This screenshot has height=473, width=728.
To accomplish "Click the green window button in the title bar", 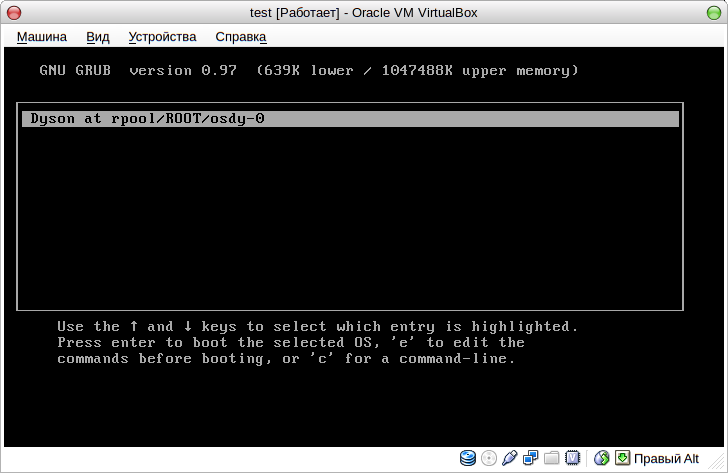I will (x=714, y=13).
